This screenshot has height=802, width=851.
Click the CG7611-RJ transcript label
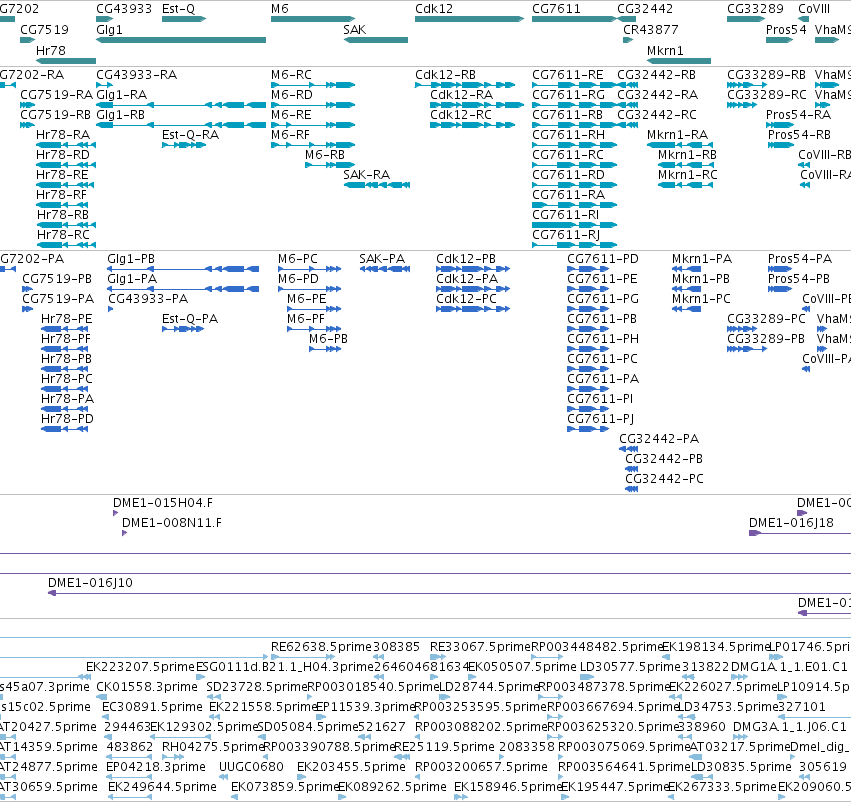coord(566,234)
